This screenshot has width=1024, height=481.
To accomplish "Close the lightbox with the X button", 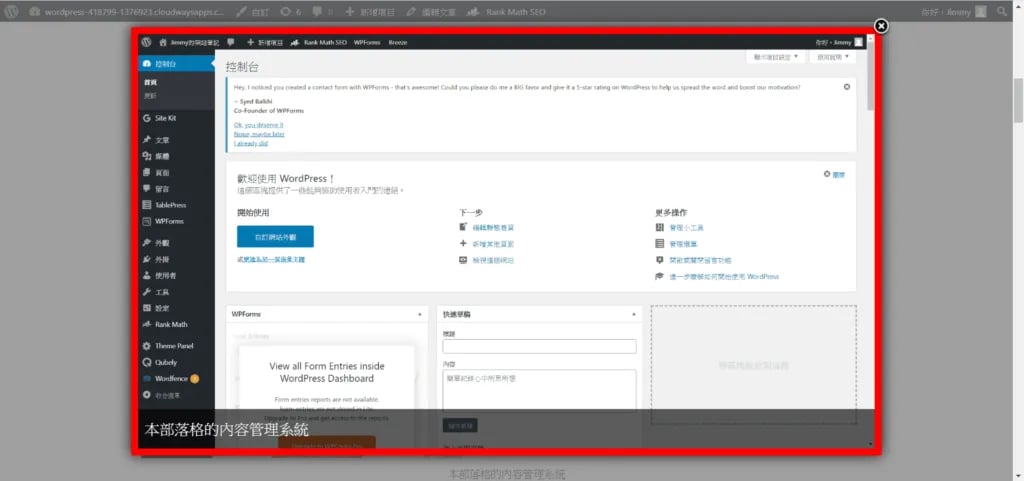I will pos(881,26).
